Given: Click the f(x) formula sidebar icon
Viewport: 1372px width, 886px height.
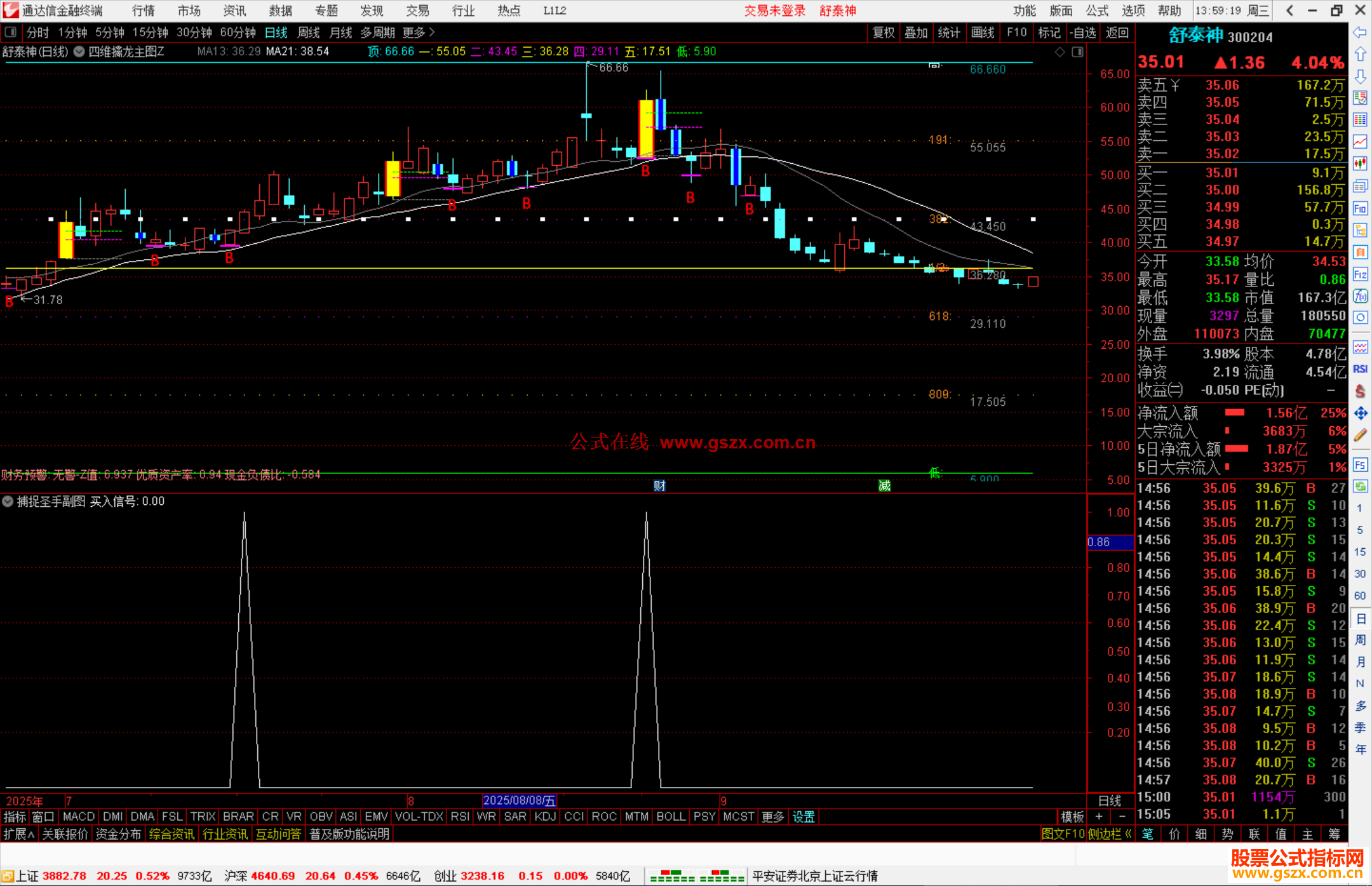Looking at the screenshot, I should click(1360, 297).
